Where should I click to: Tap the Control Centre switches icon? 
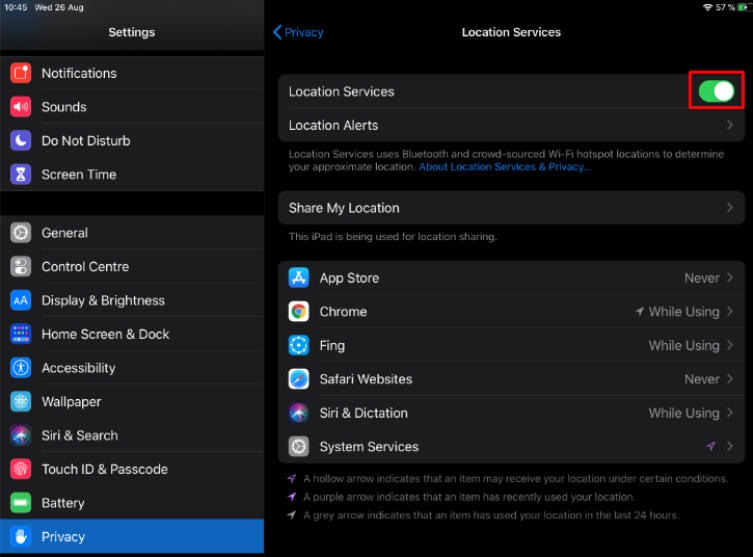click(x=21, y=266)
